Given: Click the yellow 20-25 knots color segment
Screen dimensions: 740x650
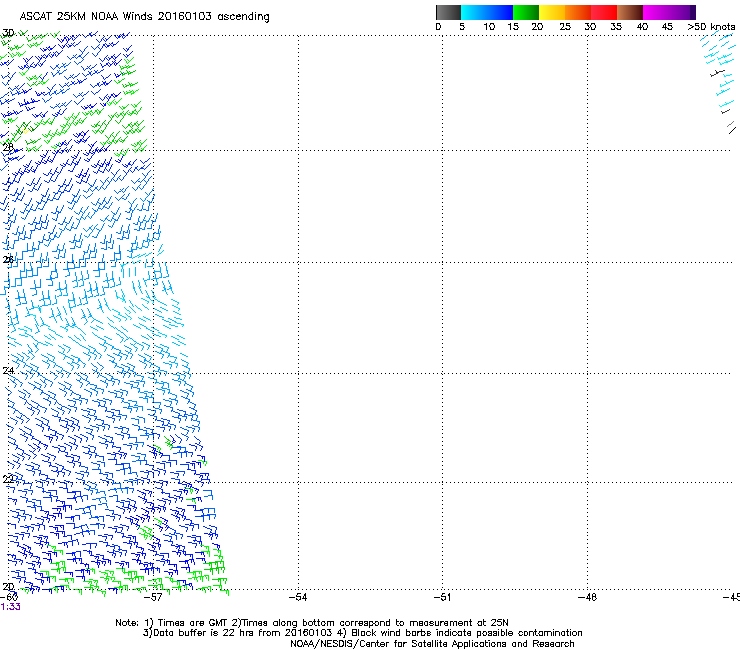Looking at the screenshot, I should tap(552, 12).
